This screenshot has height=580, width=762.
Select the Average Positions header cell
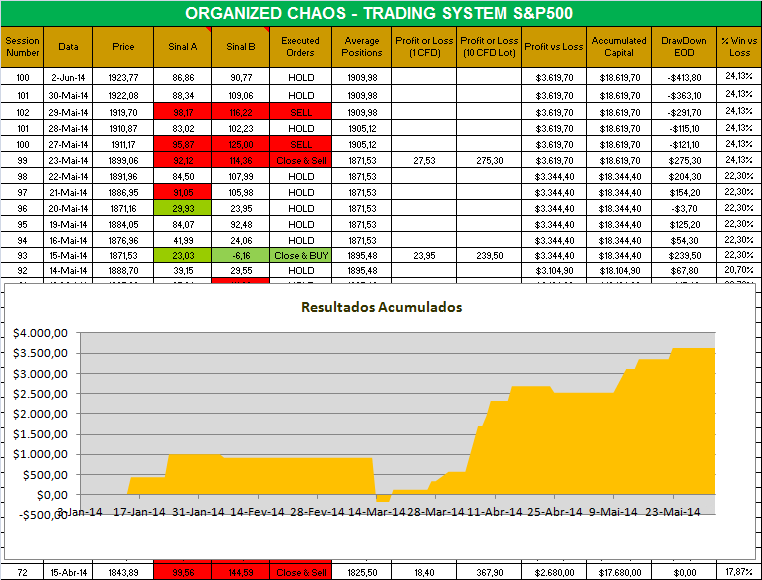362,47
